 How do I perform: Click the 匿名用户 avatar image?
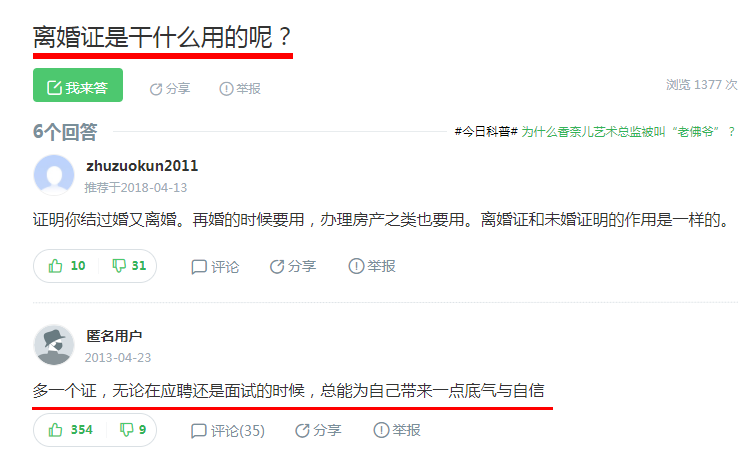[54, 345]
